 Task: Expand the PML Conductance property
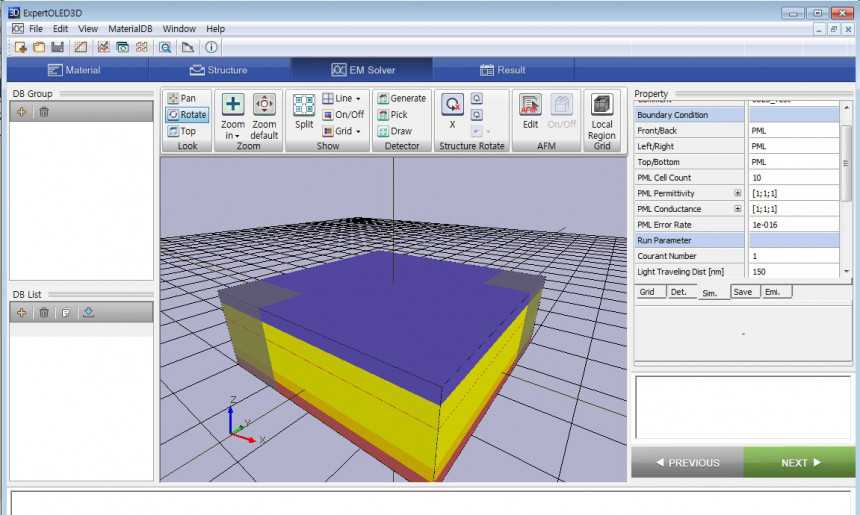(738, 209)
